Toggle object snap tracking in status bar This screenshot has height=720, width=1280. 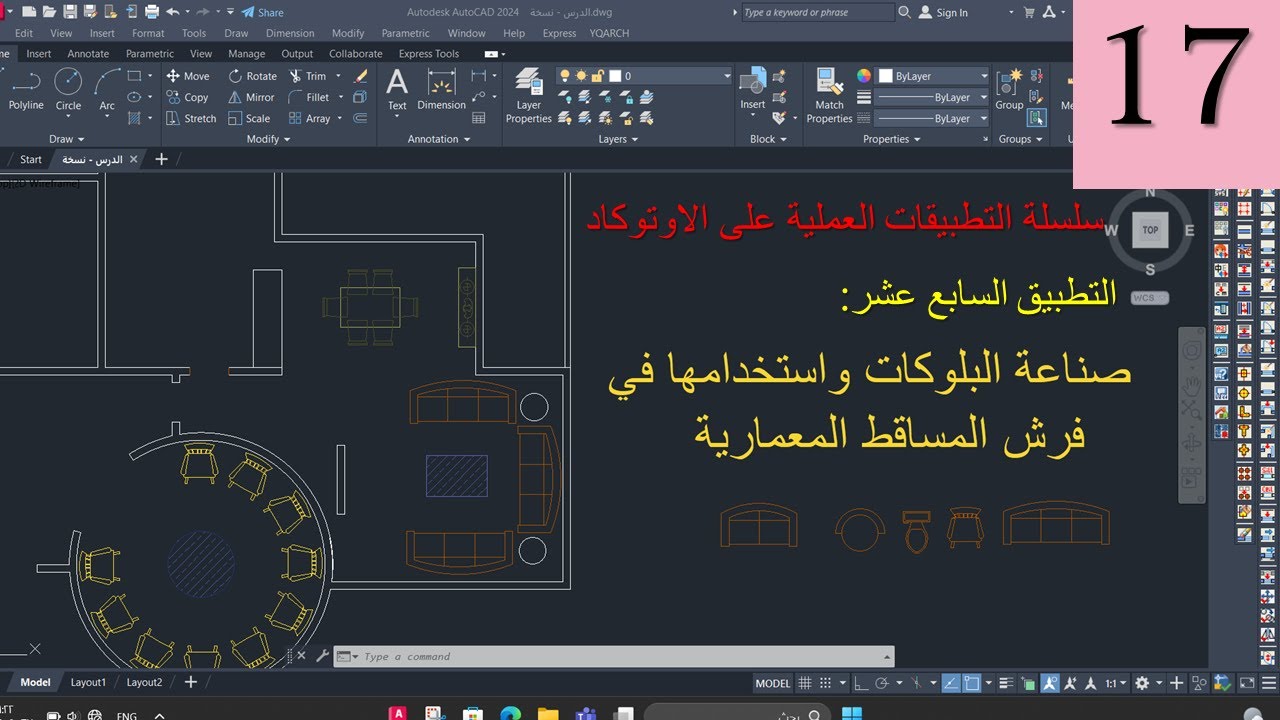click(951, 683)
